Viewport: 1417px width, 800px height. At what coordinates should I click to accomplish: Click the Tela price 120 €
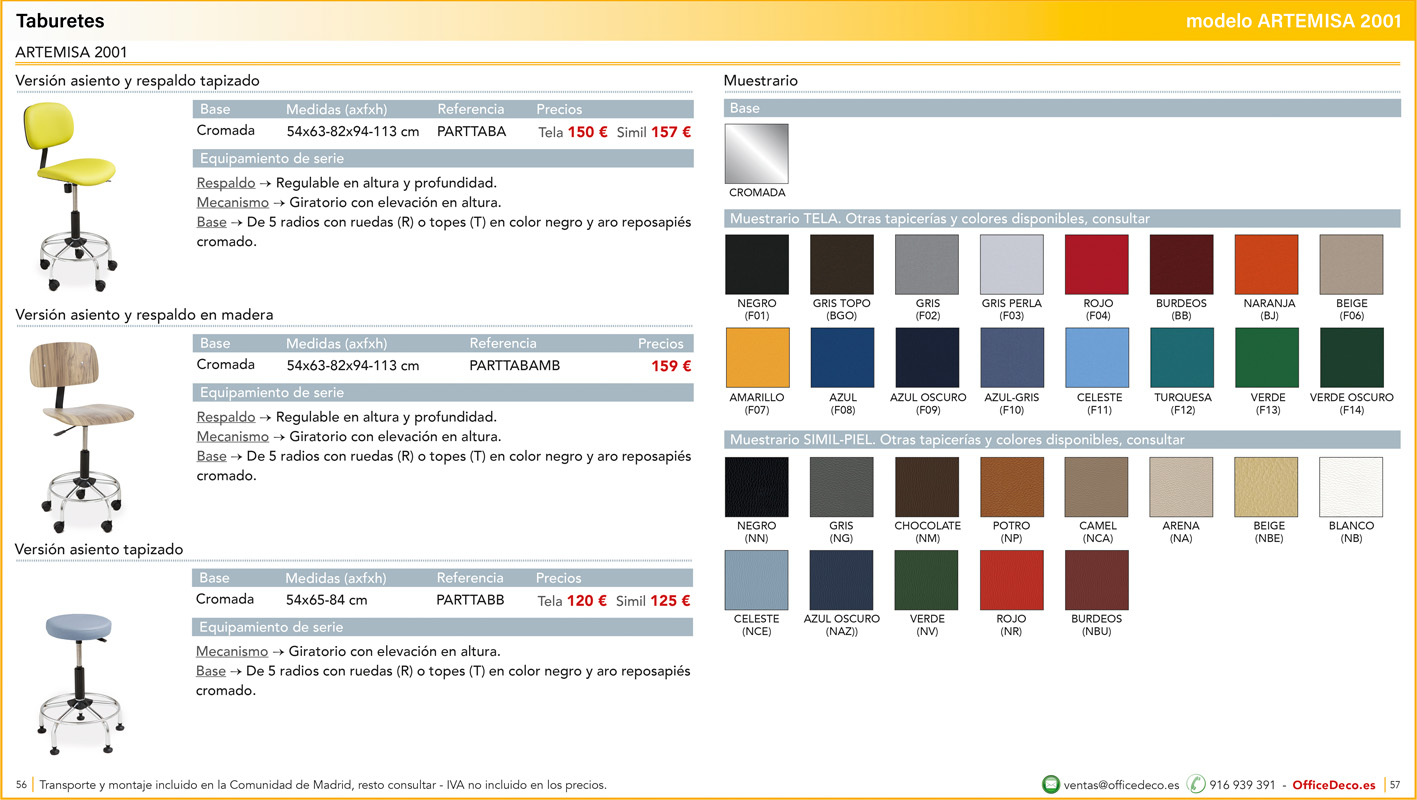pyautogui.click(x=587, y=601)
